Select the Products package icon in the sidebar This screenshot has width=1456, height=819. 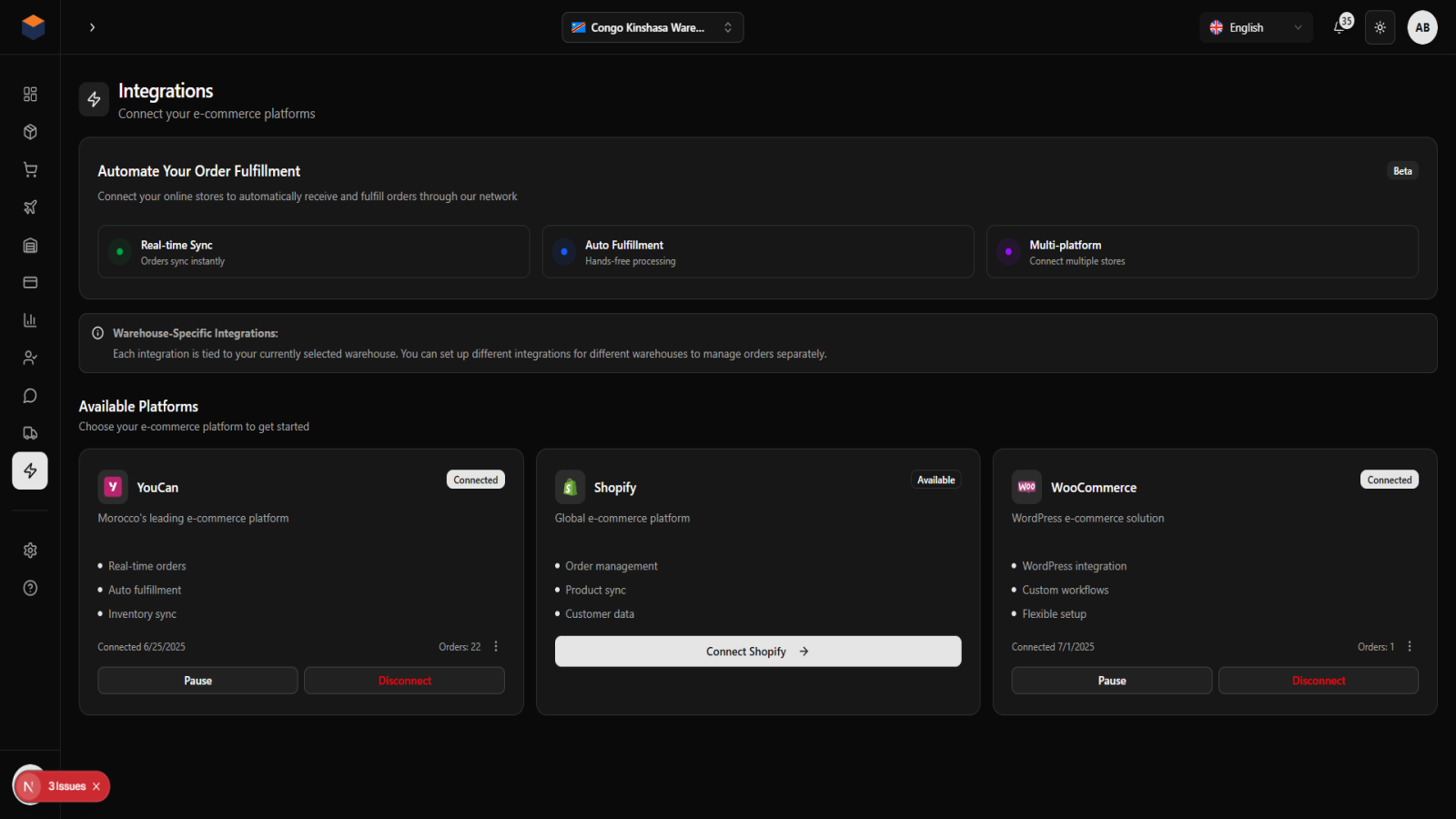pos(30,131)
